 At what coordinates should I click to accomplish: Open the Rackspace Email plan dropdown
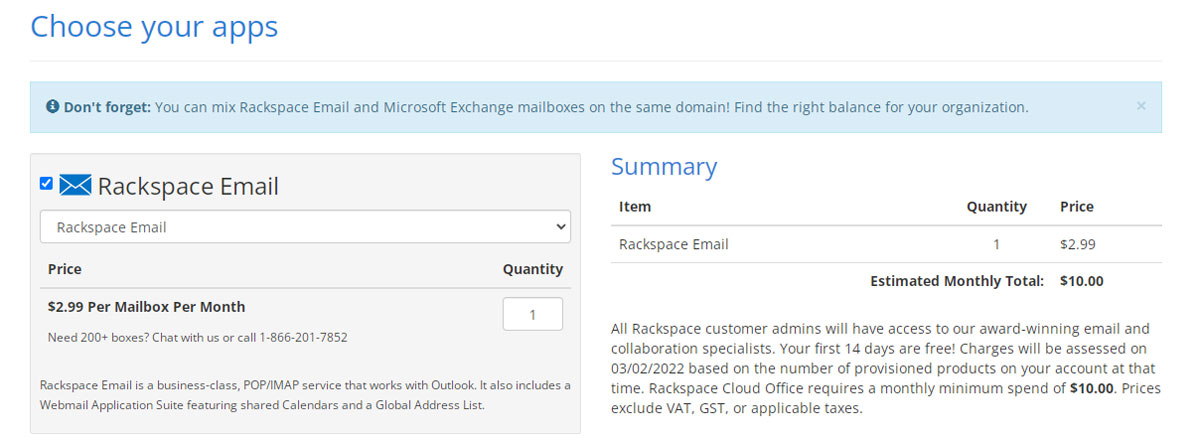click(x=305, y=227)
